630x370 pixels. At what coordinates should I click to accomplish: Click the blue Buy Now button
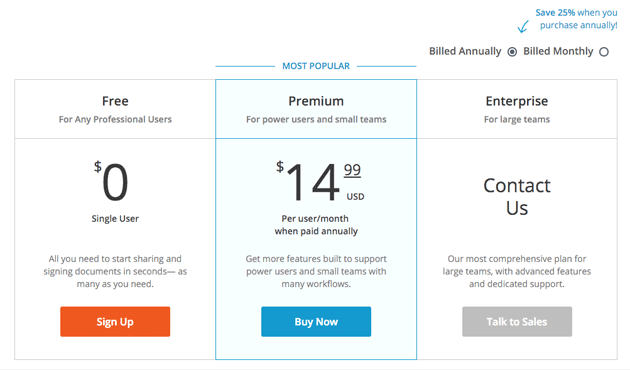click(316, 321)
